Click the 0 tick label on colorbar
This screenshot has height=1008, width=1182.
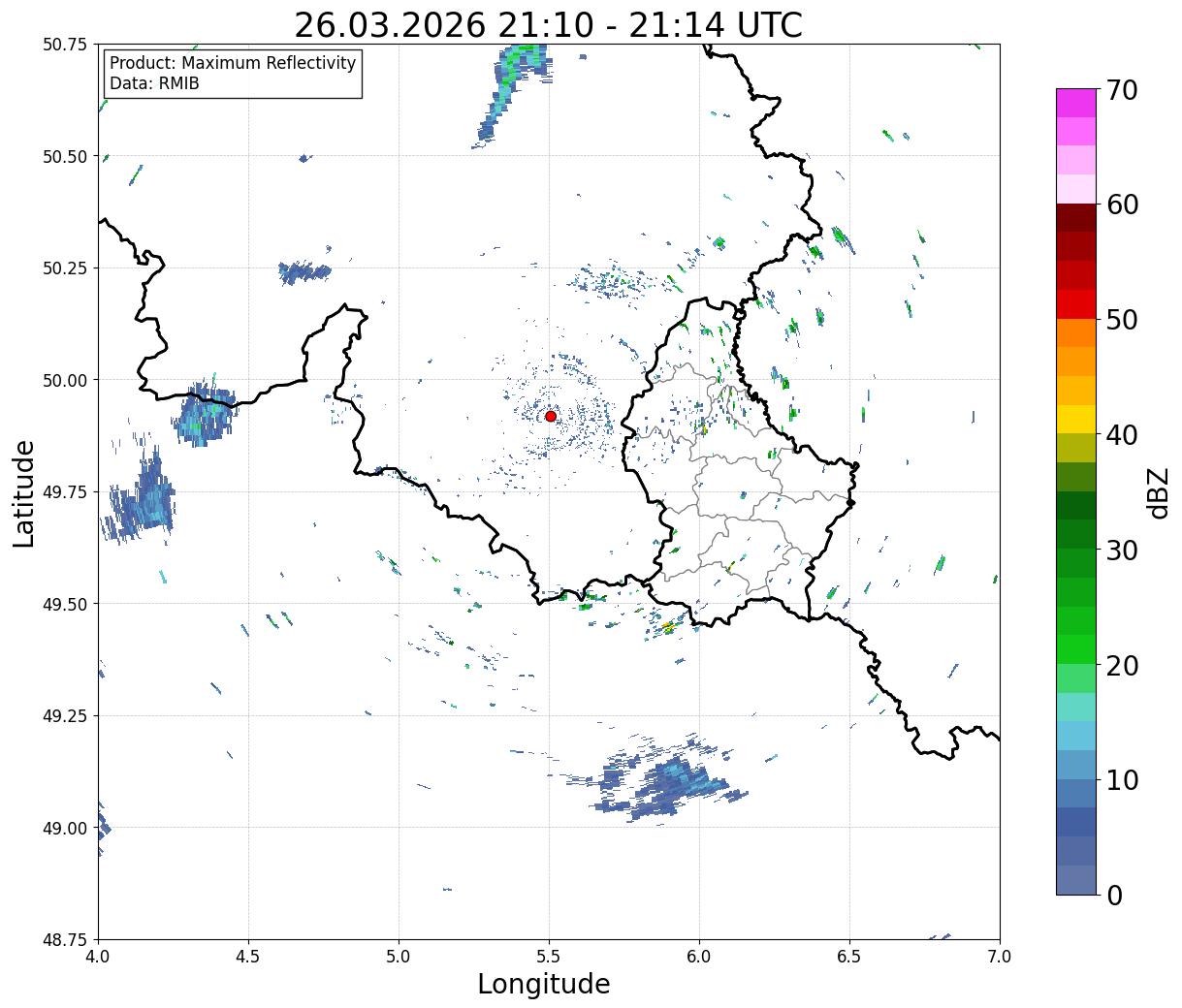1114,895
